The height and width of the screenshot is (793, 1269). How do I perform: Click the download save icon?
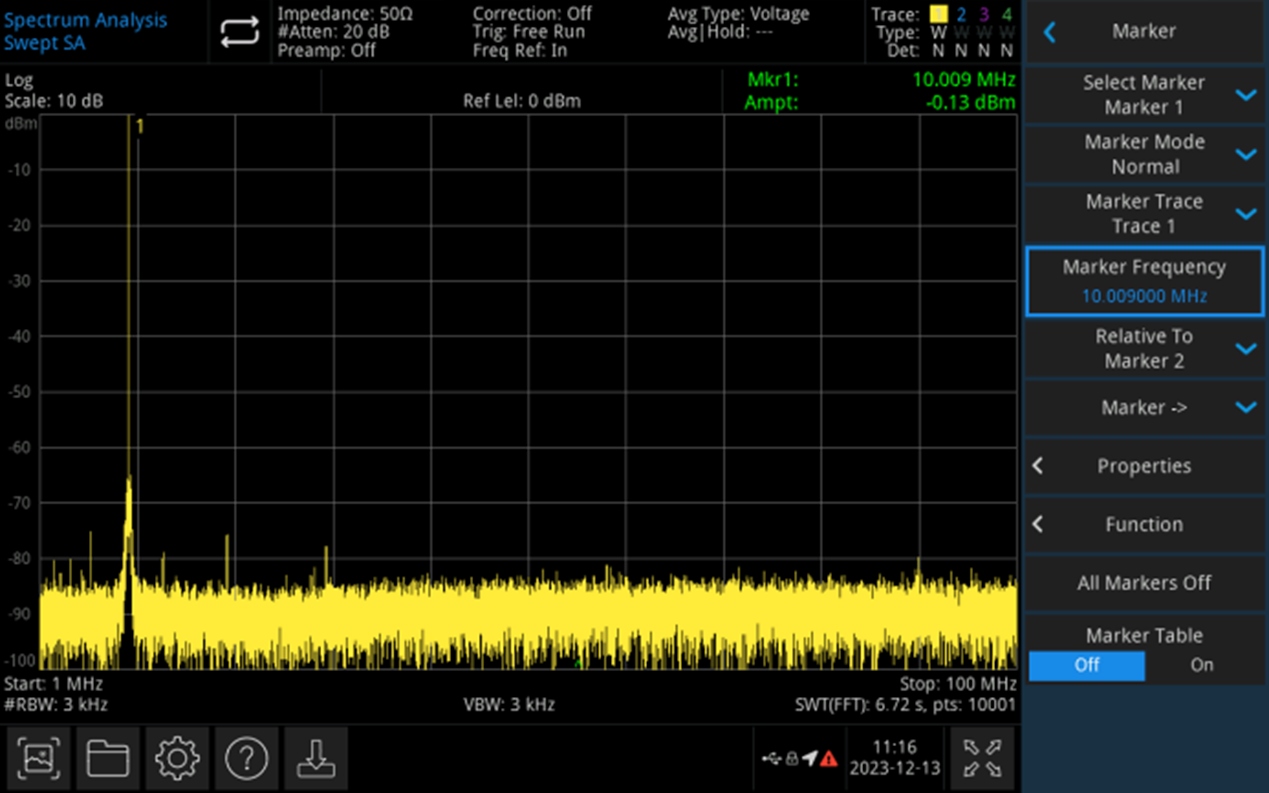(315, 759)
